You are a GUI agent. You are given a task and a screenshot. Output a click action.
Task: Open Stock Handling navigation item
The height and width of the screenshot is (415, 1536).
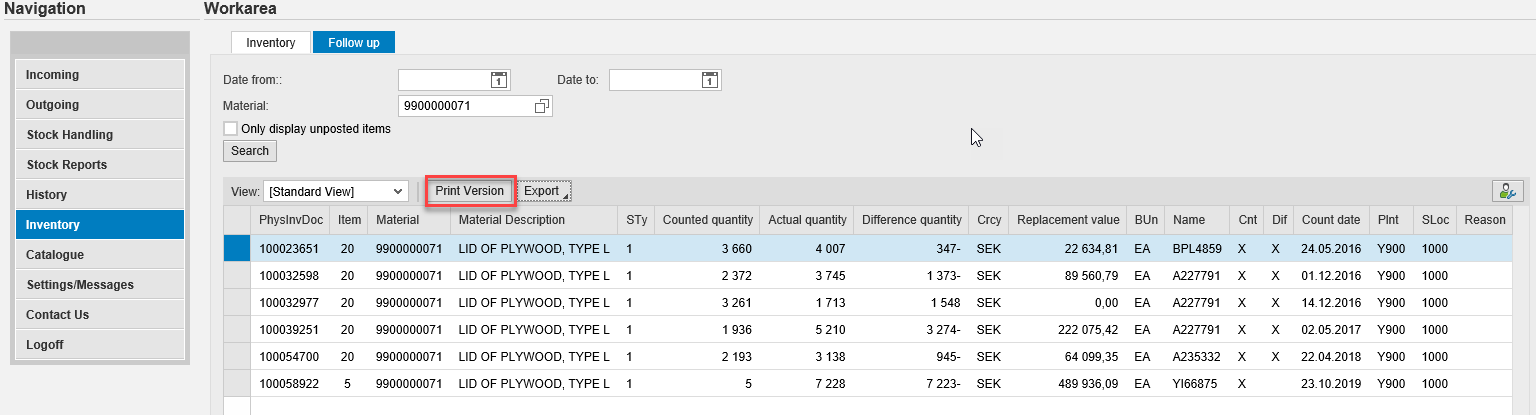pyautogui.click(x=100, y=135)
